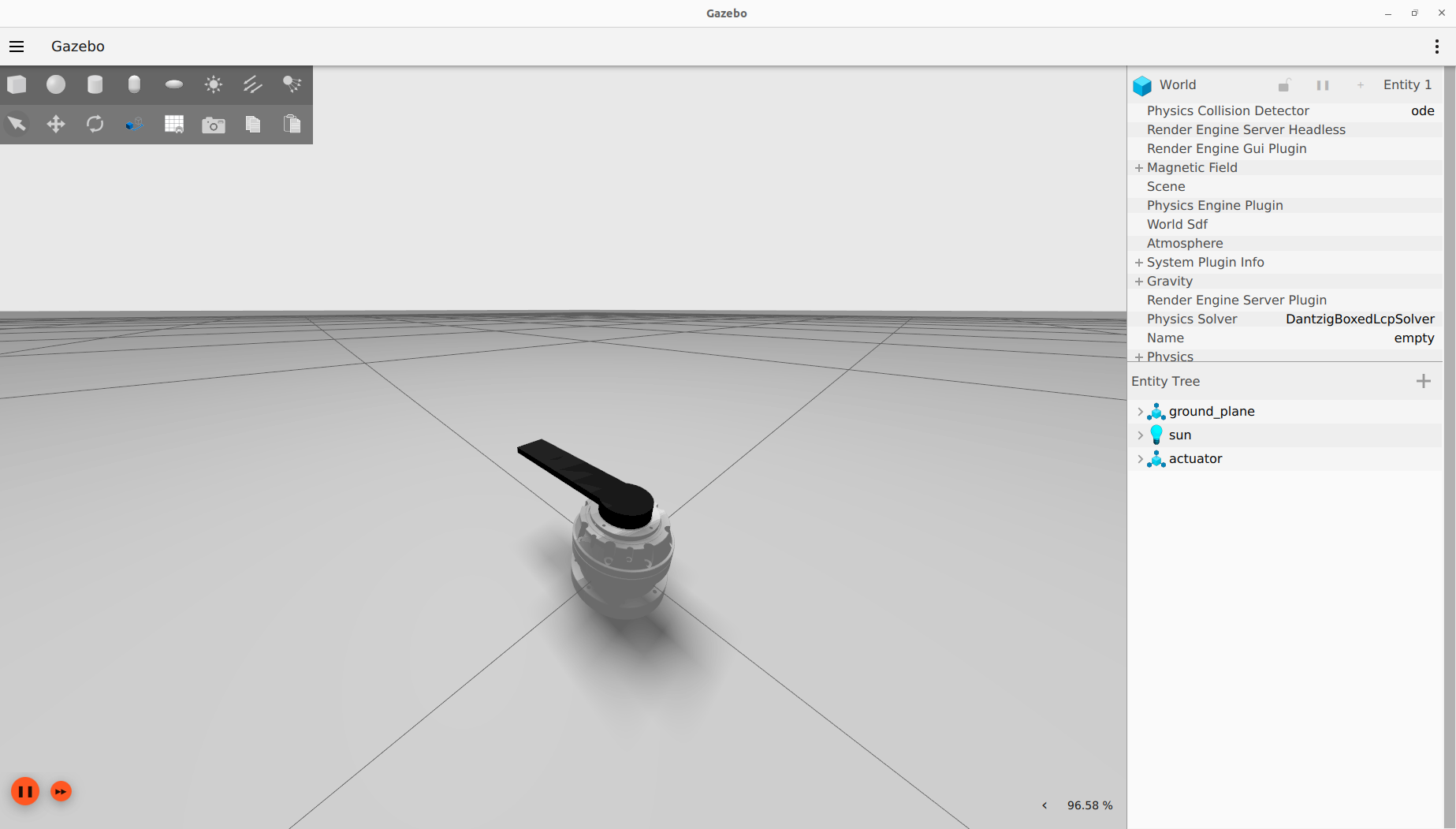Image resolution: width=1456 pixels, height=829 pixels.
Task: Select the translate tool
Action: (55, 124)
